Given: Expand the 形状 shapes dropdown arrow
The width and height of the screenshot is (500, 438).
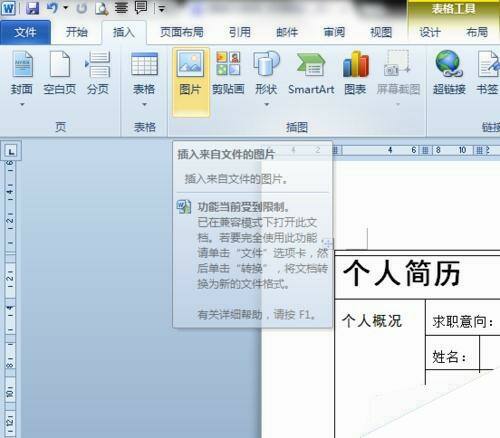Looking at the screenshot, I should point(267,104).
